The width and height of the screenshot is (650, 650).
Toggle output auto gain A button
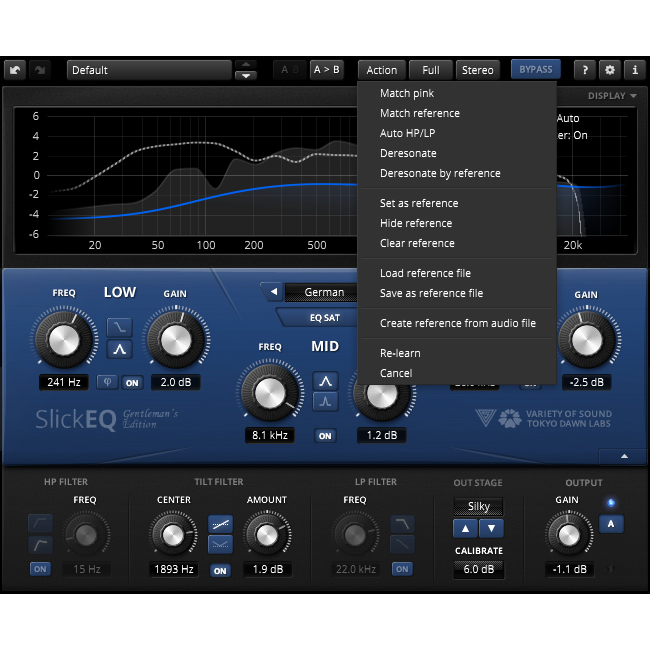(611, 524)
